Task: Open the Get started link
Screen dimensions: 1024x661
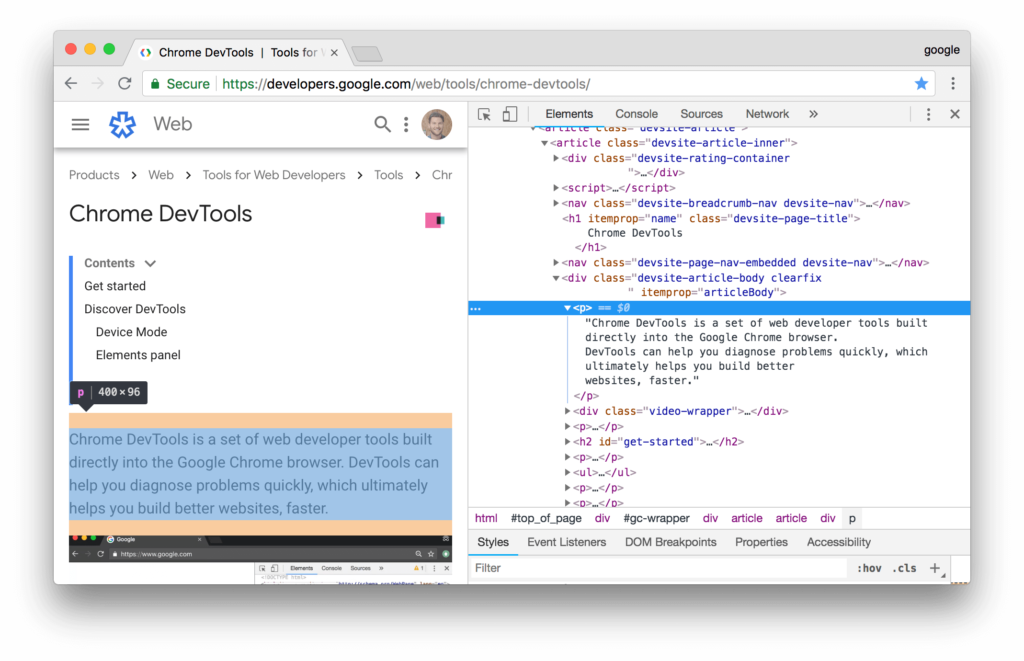Action: [117, 285]
